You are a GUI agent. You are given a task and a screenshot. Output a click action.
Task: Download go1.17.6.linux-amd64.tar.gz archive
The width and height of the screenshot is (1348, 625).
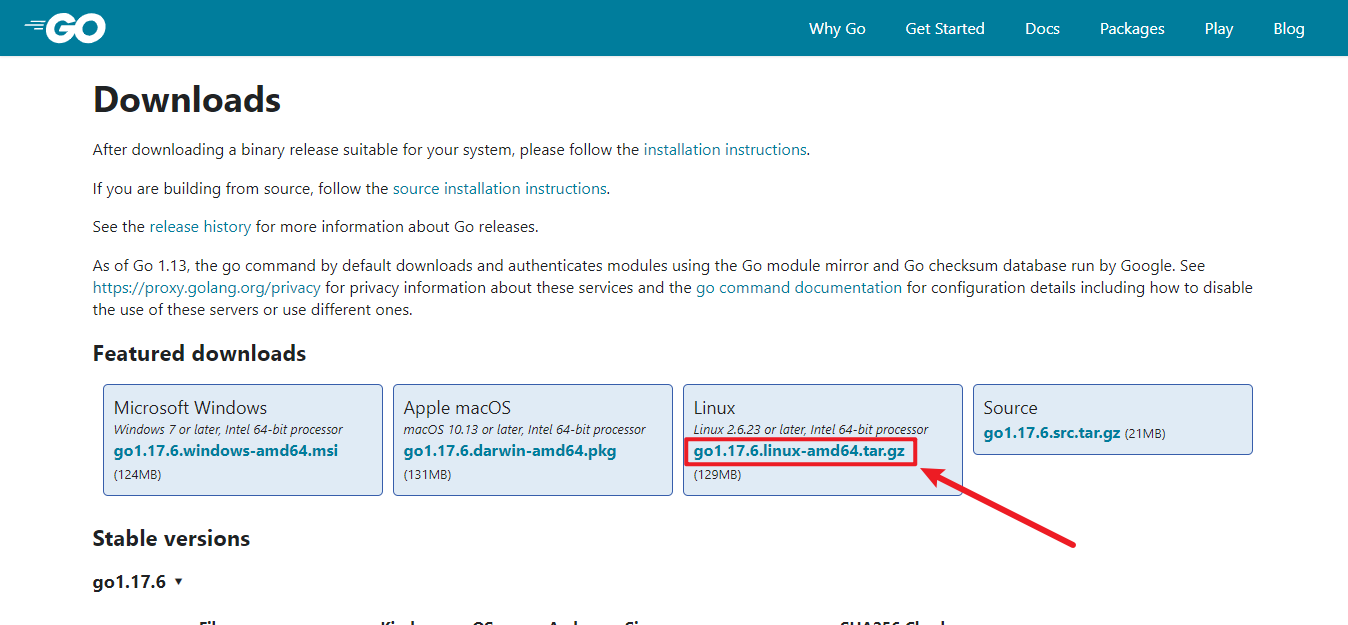point(799,450)
